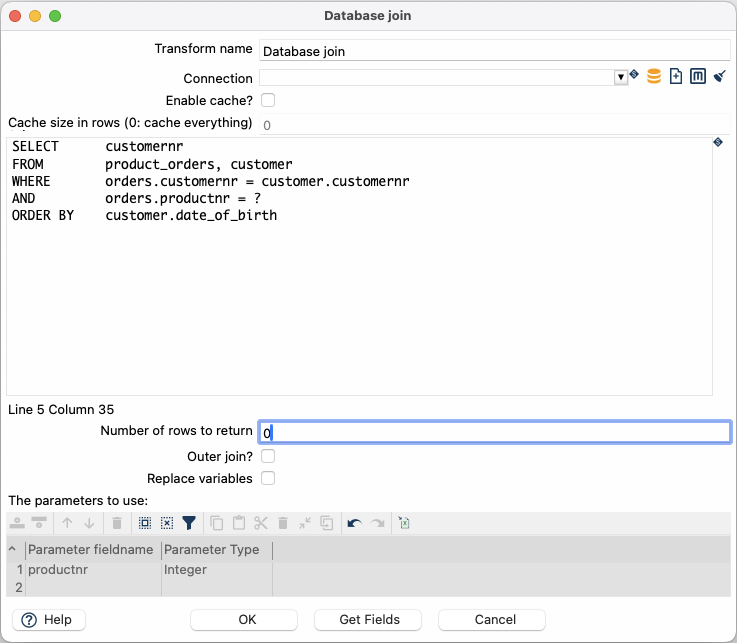Click the select-all rows icon in parameters toolbar
This screenshot has height=643, width=737.
[145, 523]
